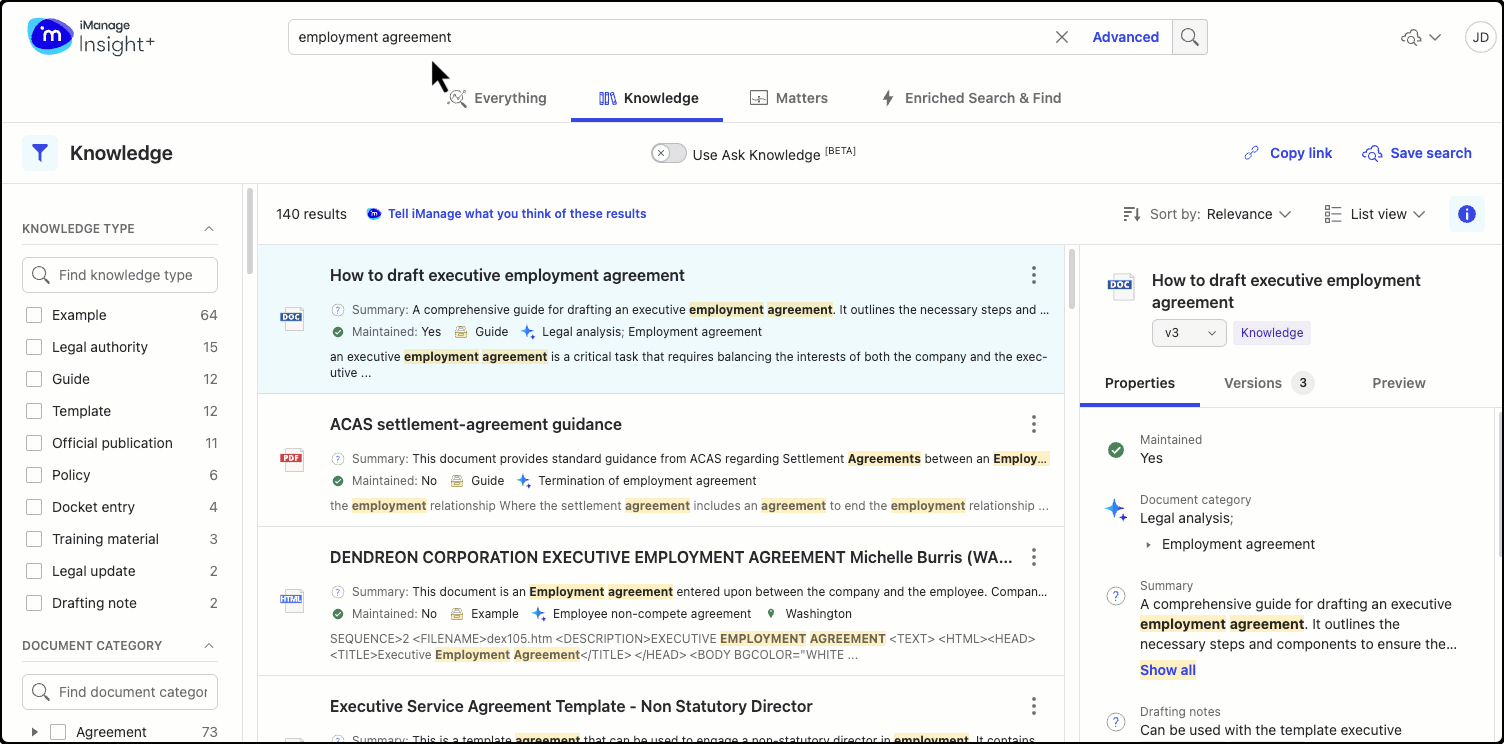Clear the search box with X icon

pos(1062,37)
